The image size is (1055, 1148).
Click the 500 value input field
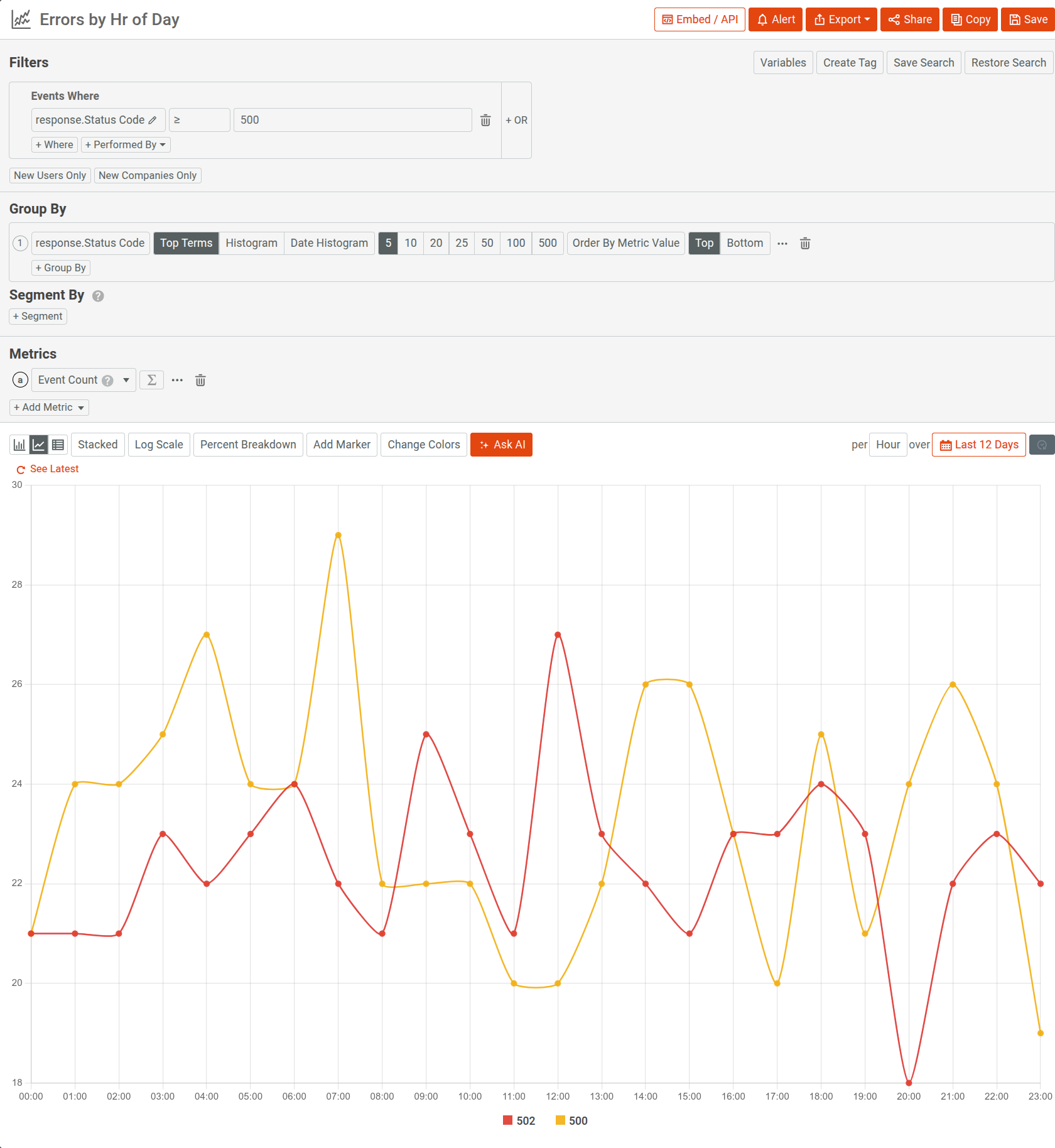click(352, 120)
